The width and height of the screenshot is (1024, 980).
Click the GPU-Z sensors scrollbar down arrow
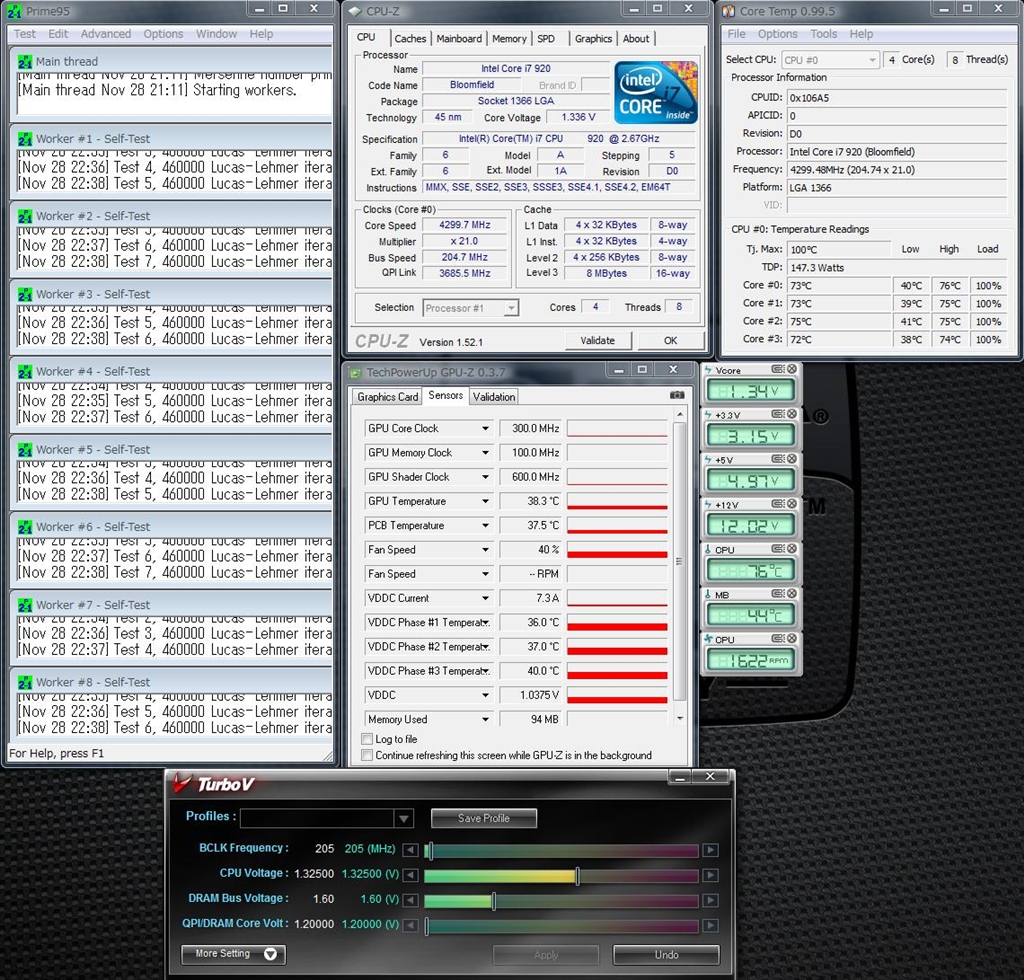[x=681, y=718]
